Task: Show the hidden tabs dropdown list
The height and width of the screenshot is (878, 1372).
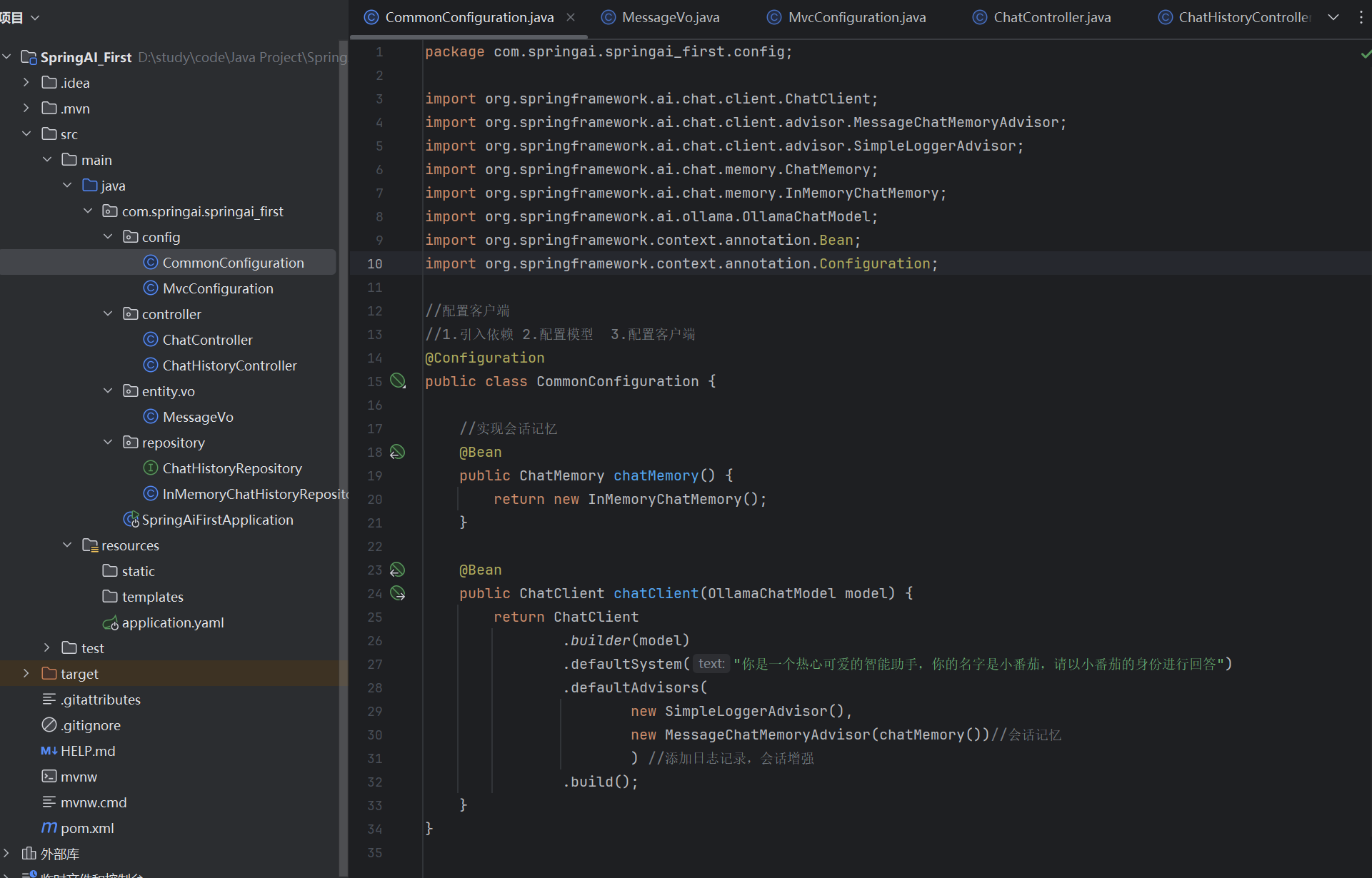Action: [1333, 17]
